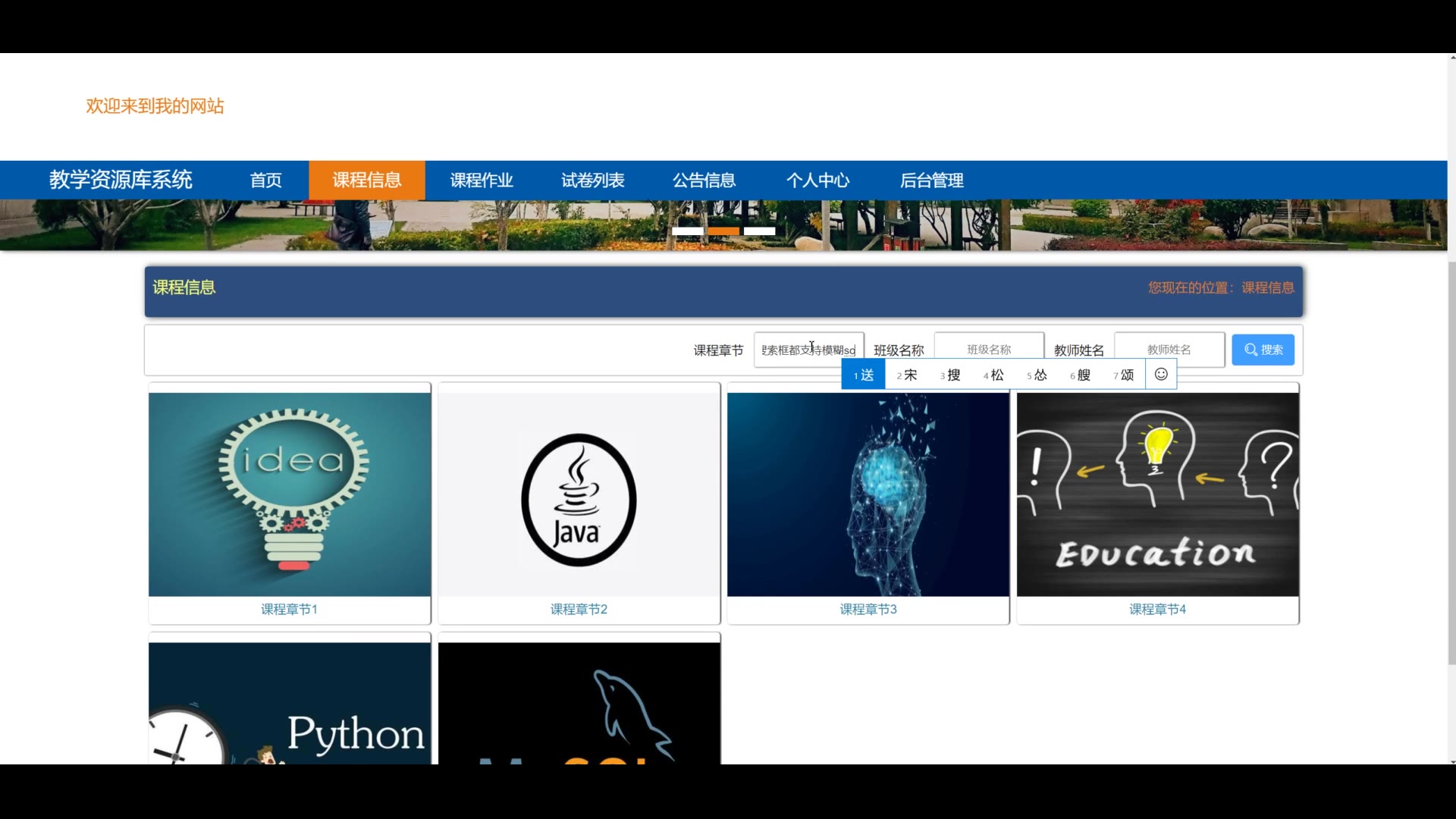This screenshot has height=819, width=1456.
Task: Click the Python course image
Action: 290,703
